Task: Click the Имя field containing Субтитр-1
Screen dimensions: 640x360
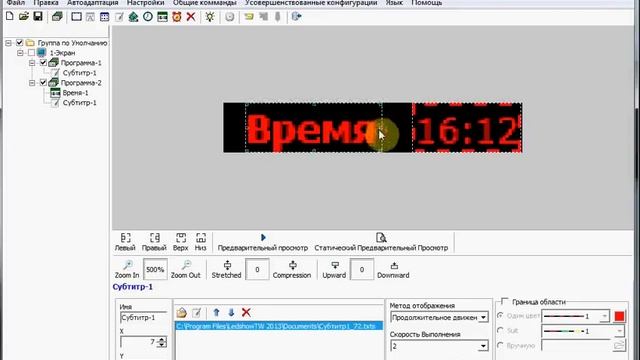Action: pyautogui.click(x=144, y=318)
